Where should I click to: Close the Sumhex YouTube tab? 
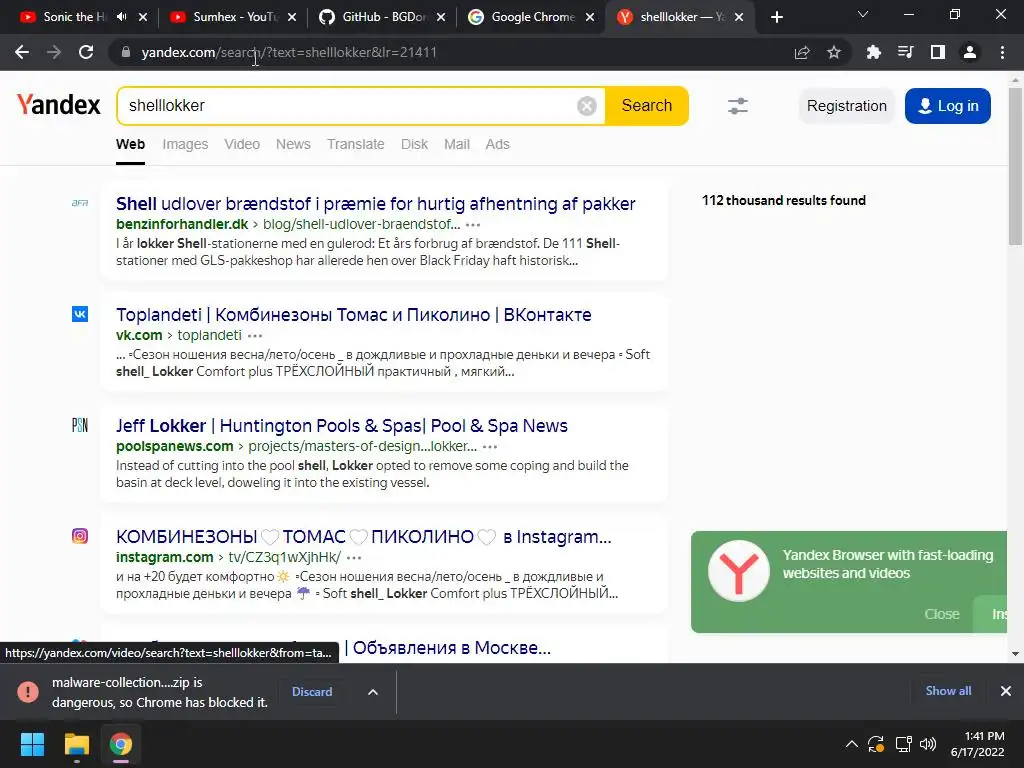point(292,17)
